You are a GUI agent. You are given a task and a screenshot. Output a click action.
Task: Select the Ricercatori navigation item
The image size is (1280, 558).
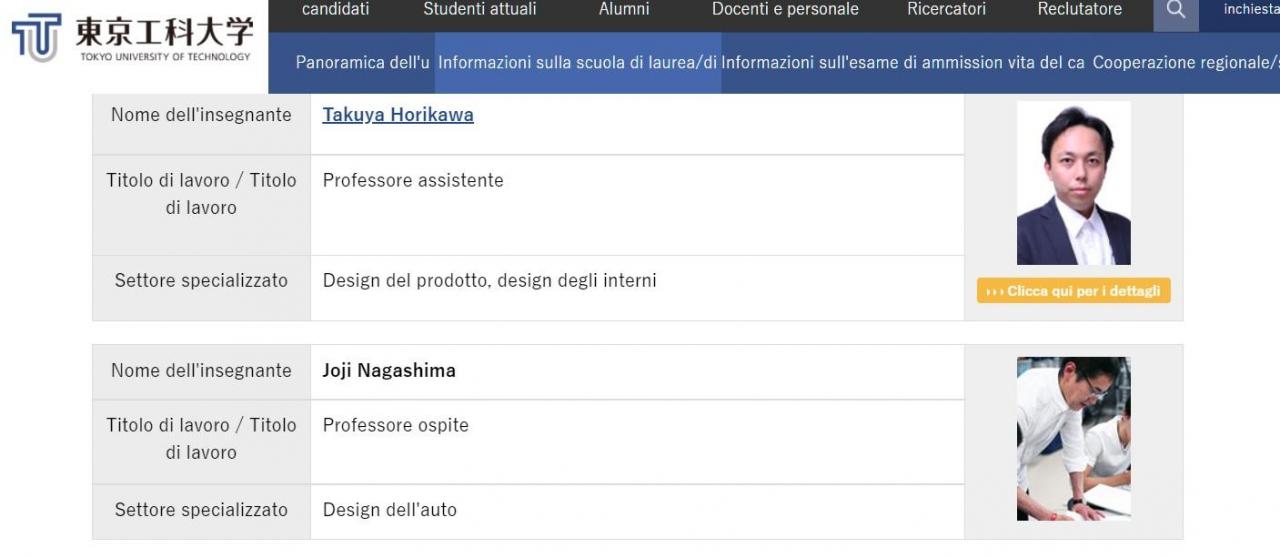[x=946, y=10]
